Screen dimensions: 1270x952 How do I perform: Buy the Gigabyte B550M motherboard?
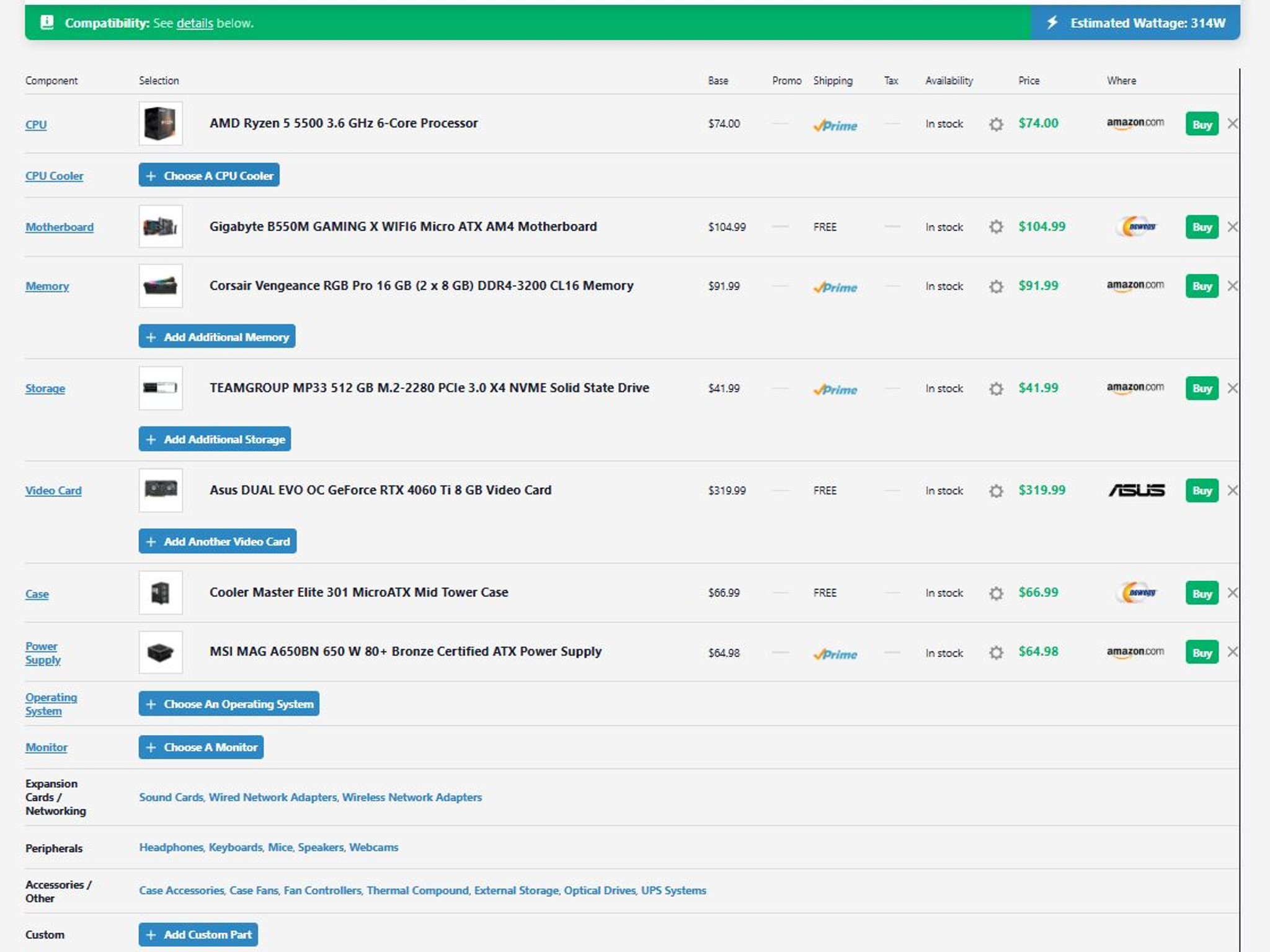coord(1202,227)
